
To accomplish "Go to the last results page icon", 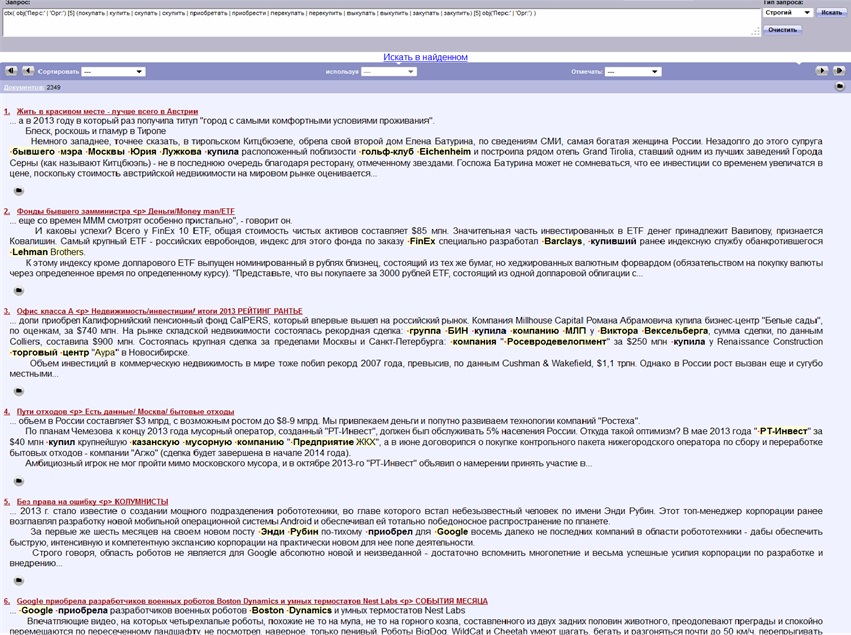I will [x=839, y=71].
